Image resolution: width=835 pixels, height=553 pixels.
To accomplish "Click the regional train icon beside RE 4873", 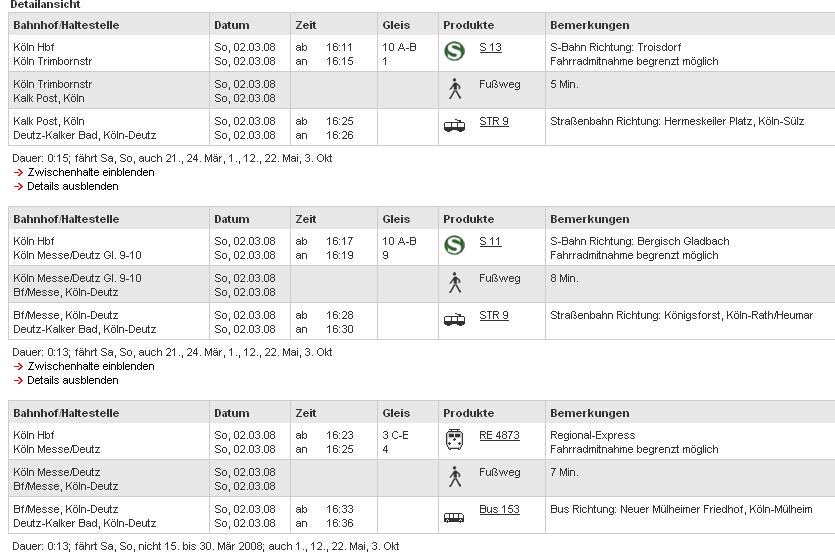I will [x=454, y=440].
